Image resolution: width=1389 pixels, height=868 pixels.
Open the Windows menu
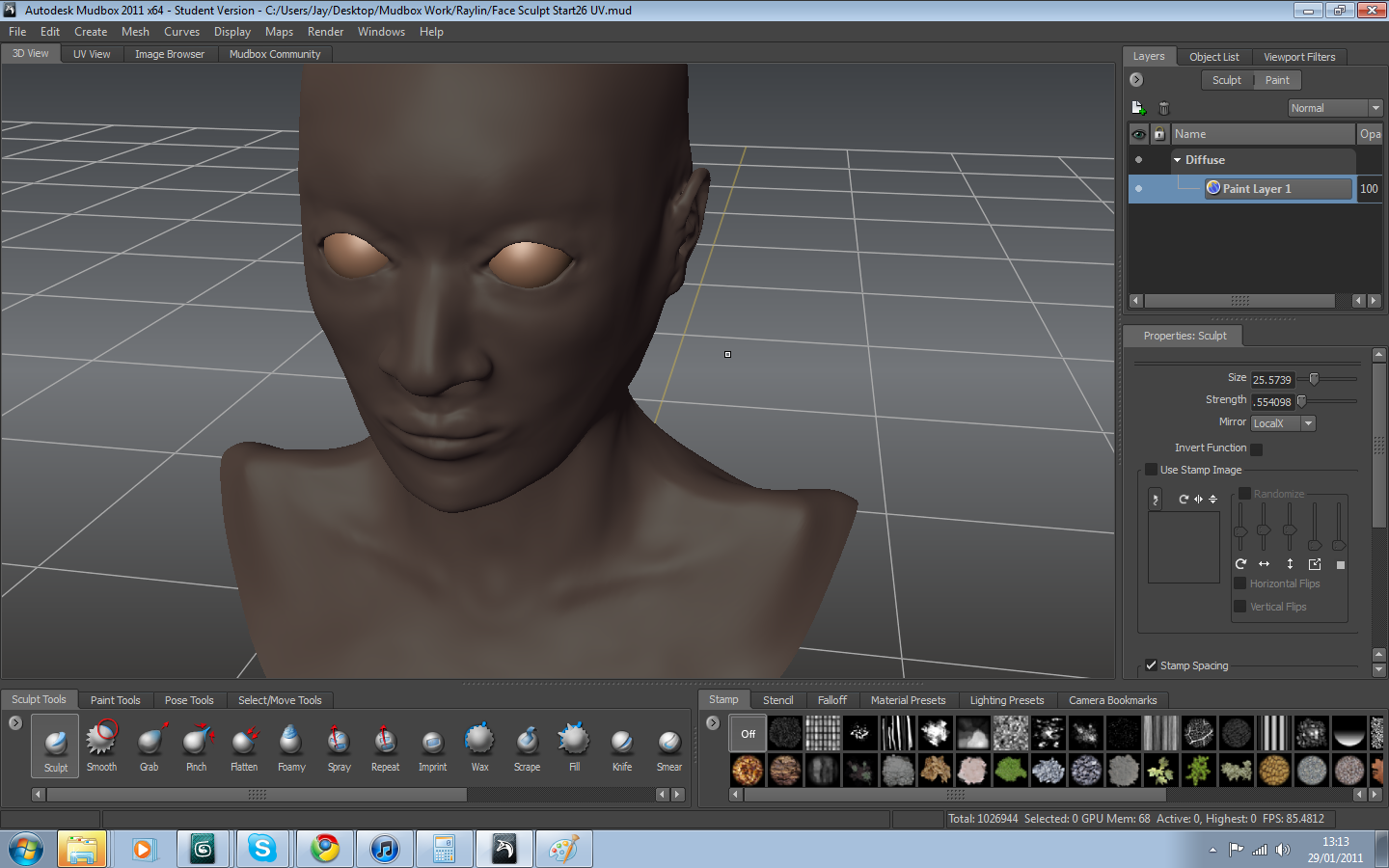381,31
